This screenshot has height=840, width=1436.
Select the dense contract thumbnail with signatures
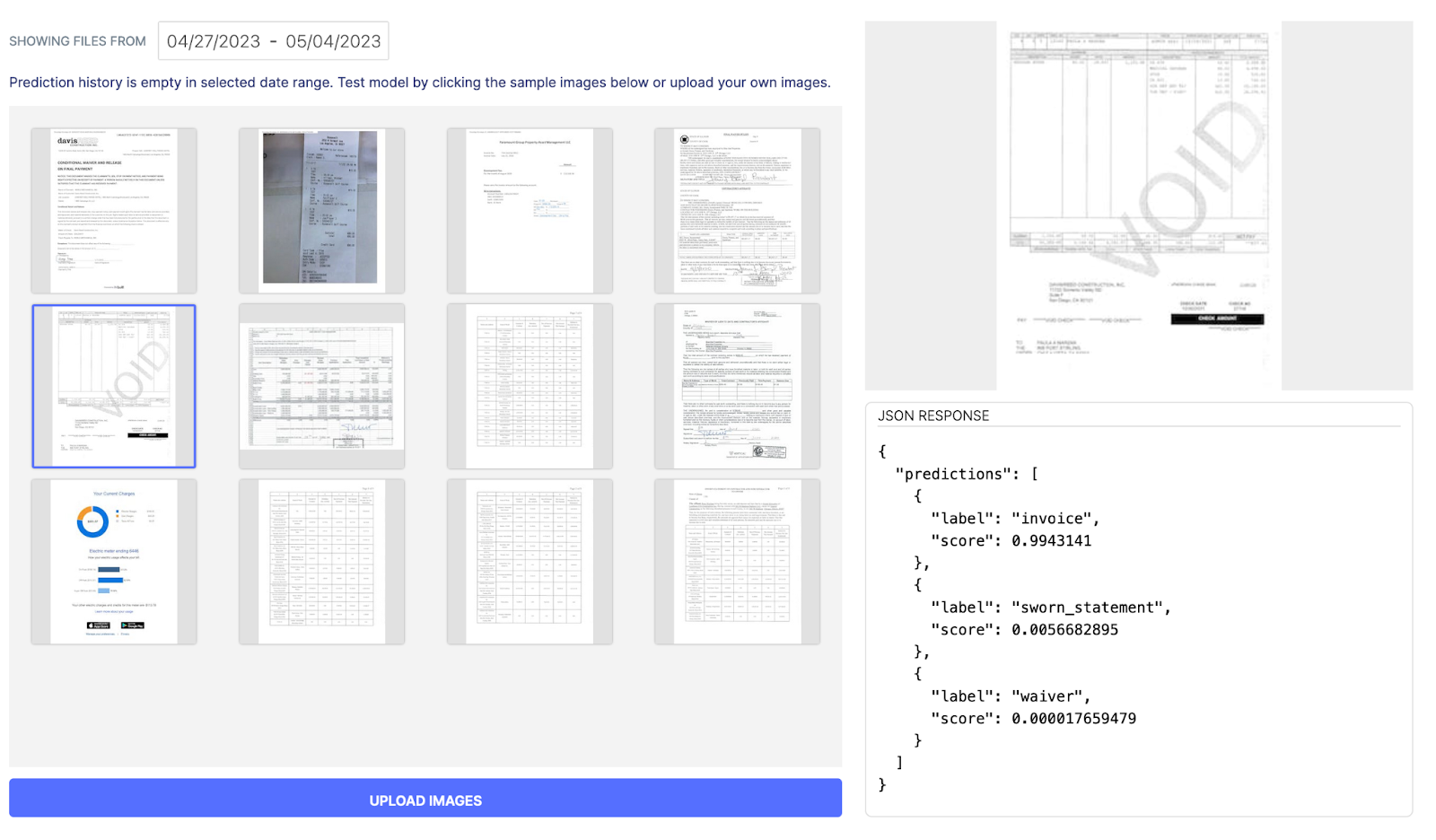click(x=737, y=211)
